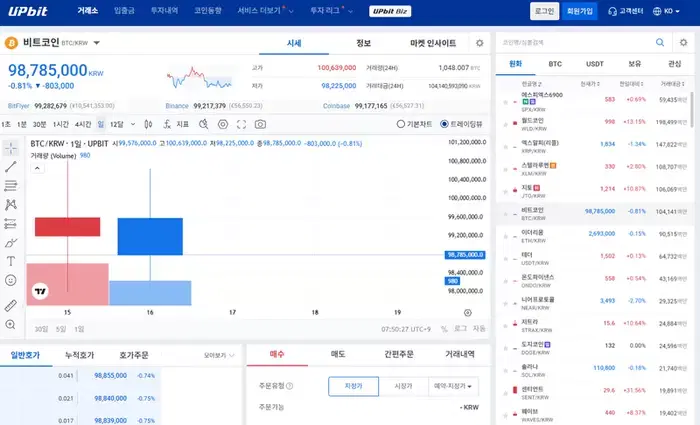Click the TradingView logo on chart
The image size is (700, 425).
coord(40,291)
